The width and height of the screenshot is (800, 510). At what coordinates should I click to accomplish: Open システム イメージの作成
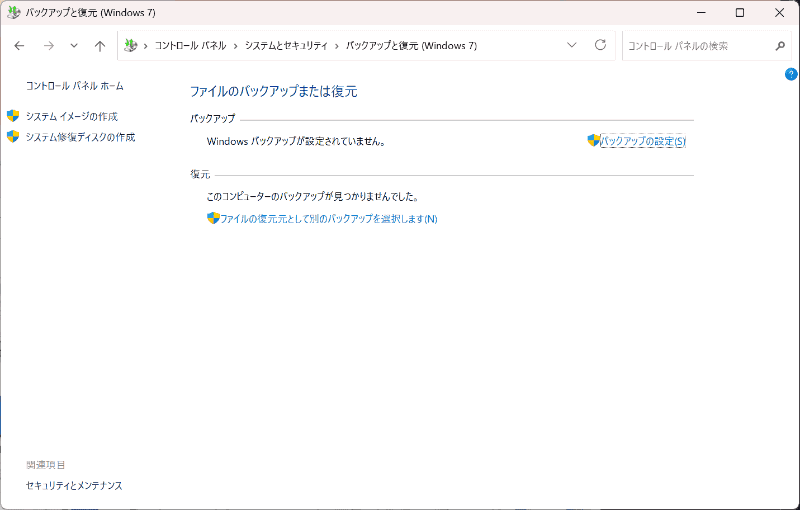(72, 116)
